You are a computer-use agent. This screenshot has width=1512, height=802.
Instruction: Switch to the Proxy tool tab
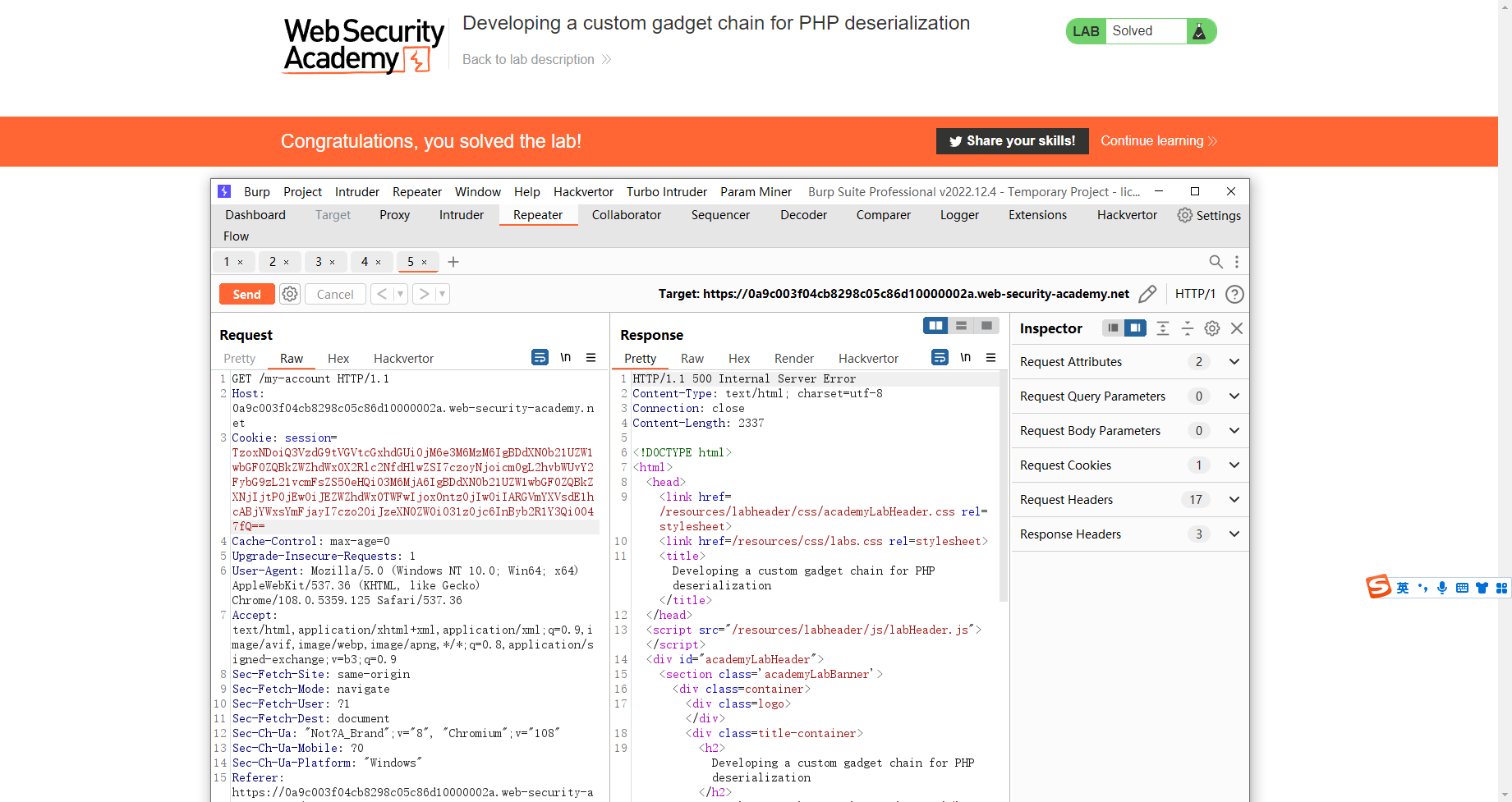[394, 215]
